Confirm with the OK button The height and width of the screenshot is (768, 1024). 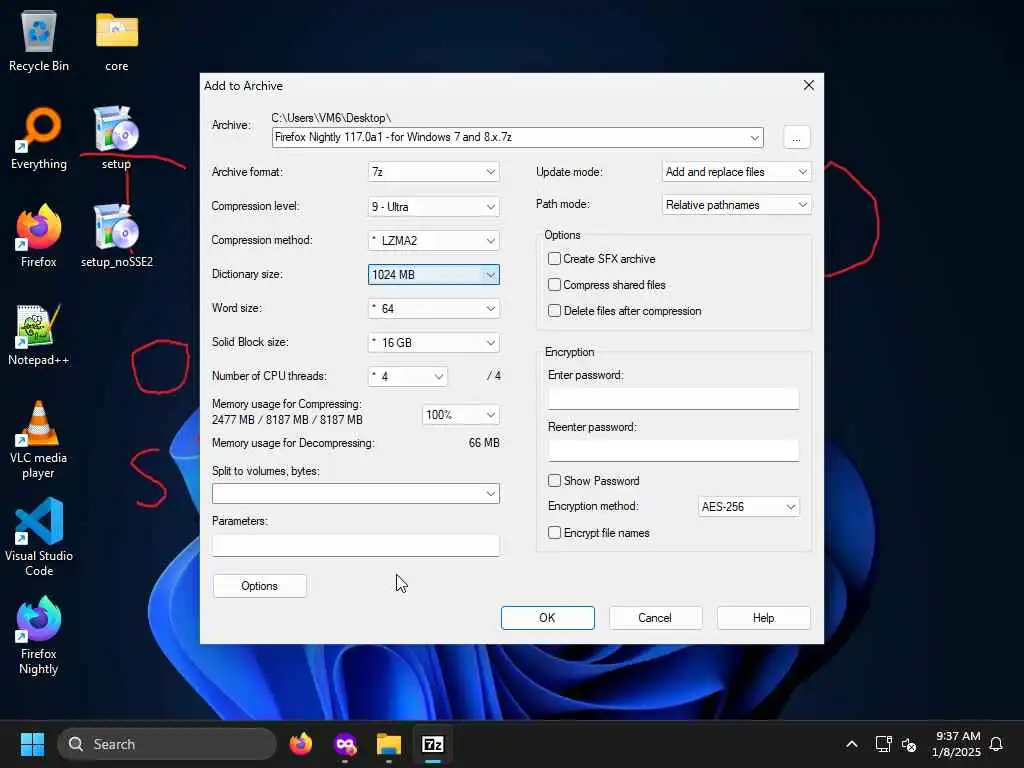click(x=547, y=618)
